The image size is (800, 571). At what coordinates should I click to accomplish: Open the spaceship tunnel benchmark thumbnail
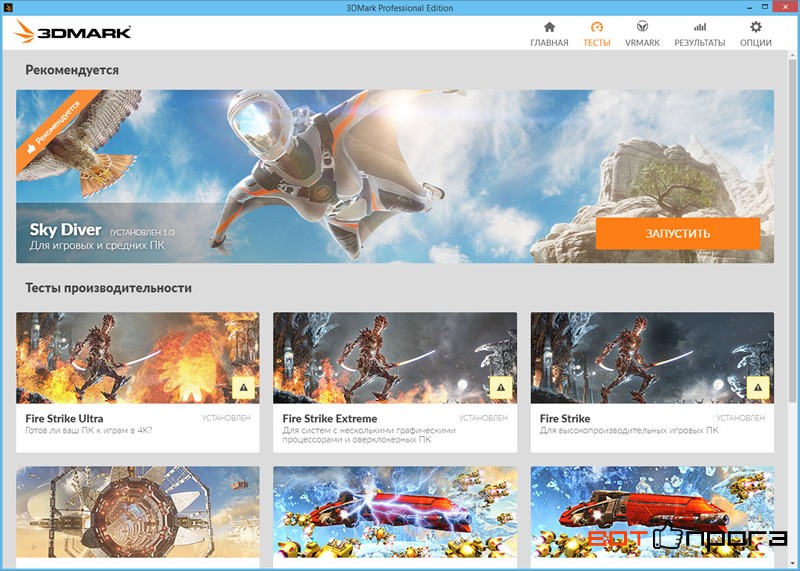pyautogui.click(x=138, y=512)
